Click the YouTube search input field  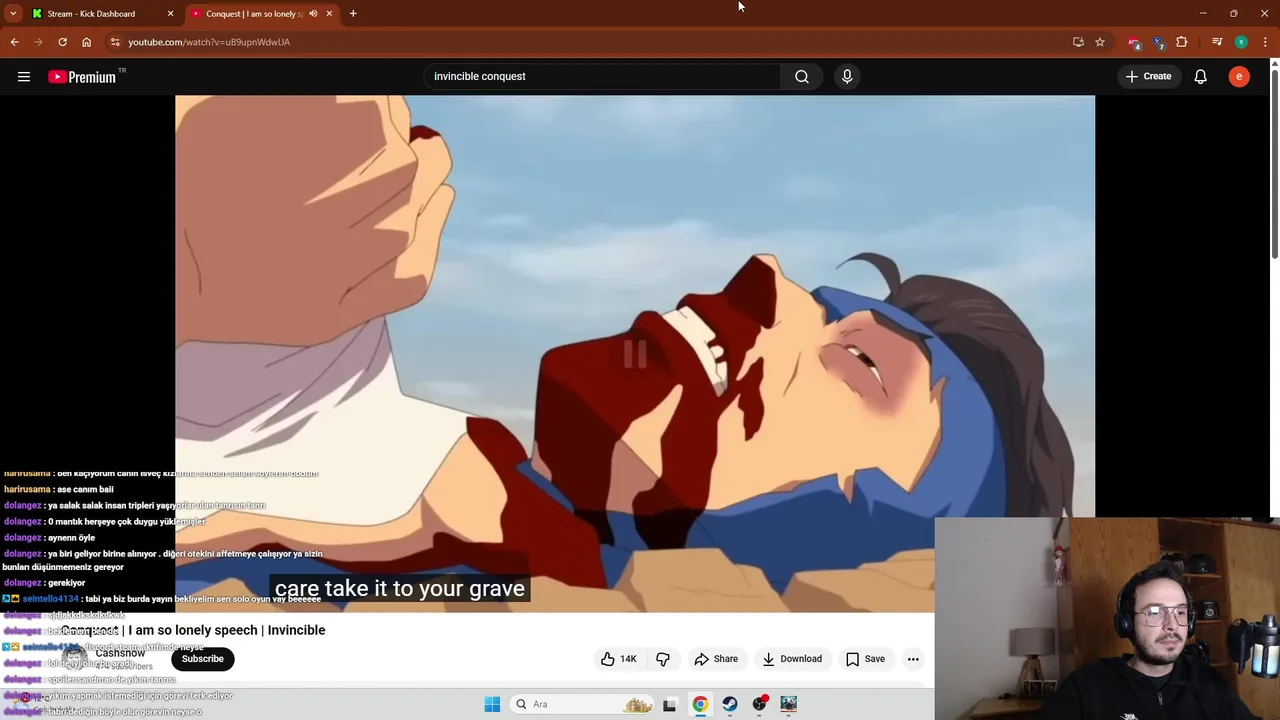pyautogui.click(x=604, y=76)
